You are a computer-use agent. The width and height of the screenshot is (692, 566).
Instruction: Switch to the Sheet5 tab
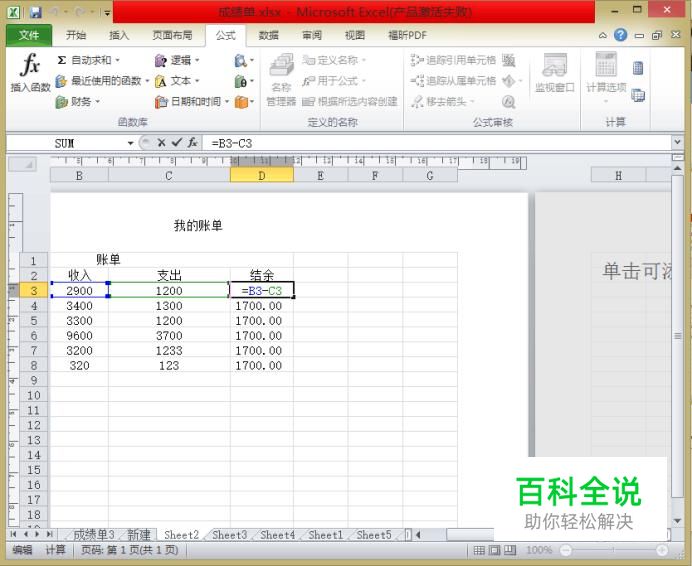click(x=374, y=535)
